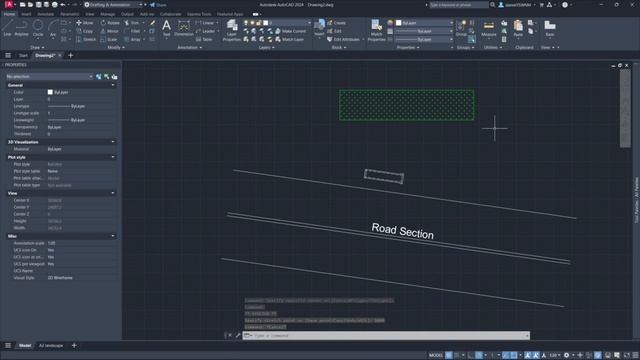Collapse the View section in Properties

113,193
